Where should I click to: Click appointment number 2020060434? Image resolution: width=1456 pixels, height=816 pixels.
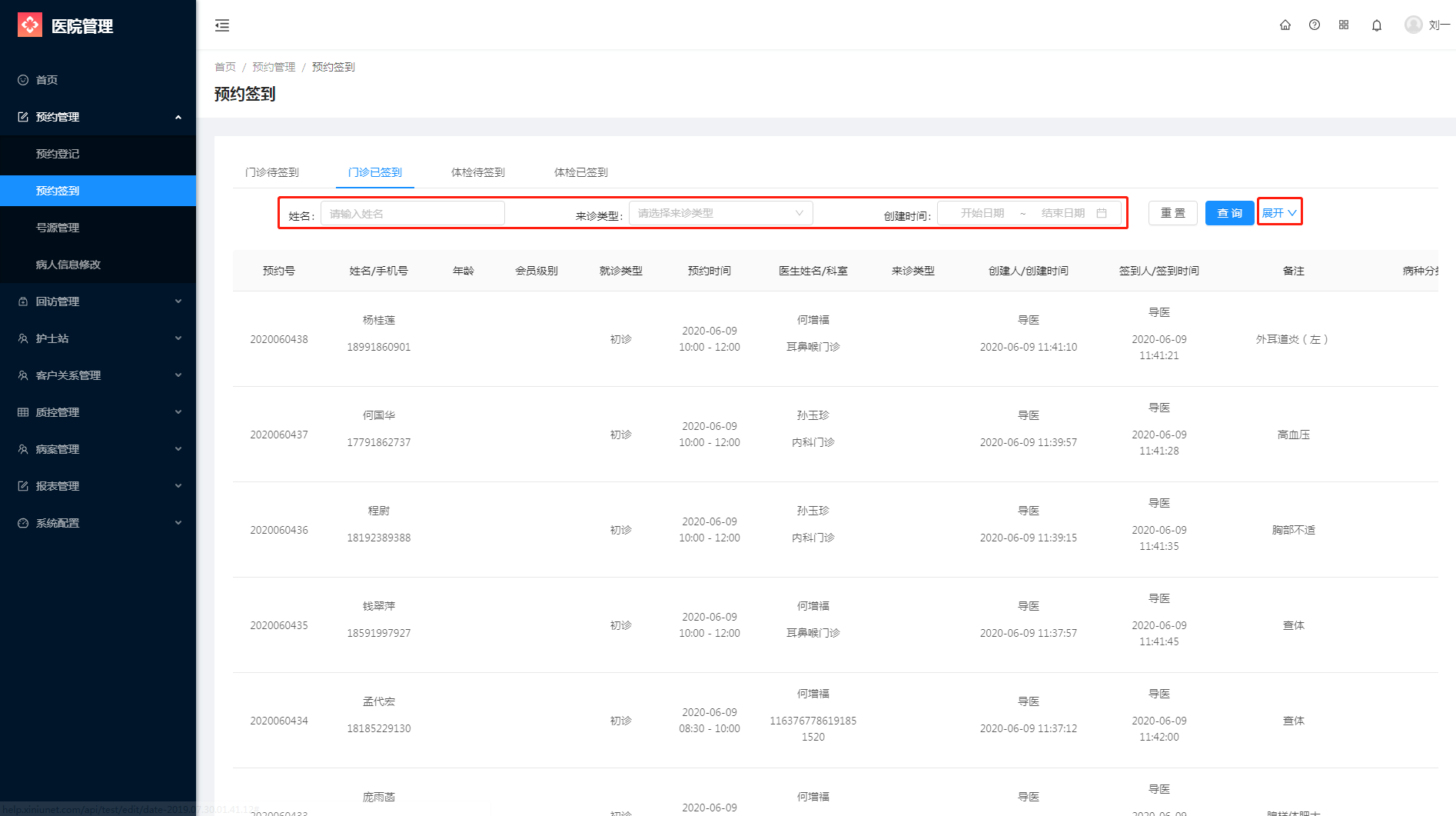pyautogui.click(x=279, y=721)
